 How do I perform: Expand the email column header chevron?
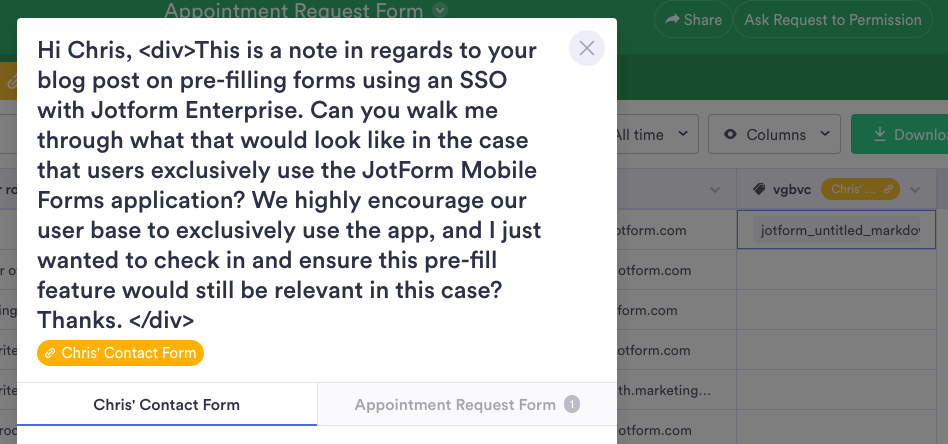tap(714, 189)
